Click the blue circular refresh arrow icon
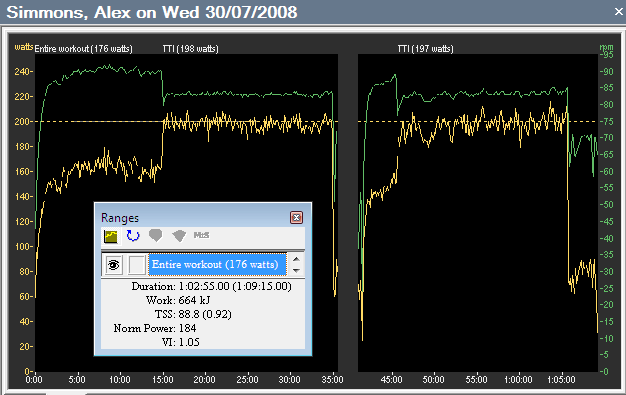 (133, 236)
